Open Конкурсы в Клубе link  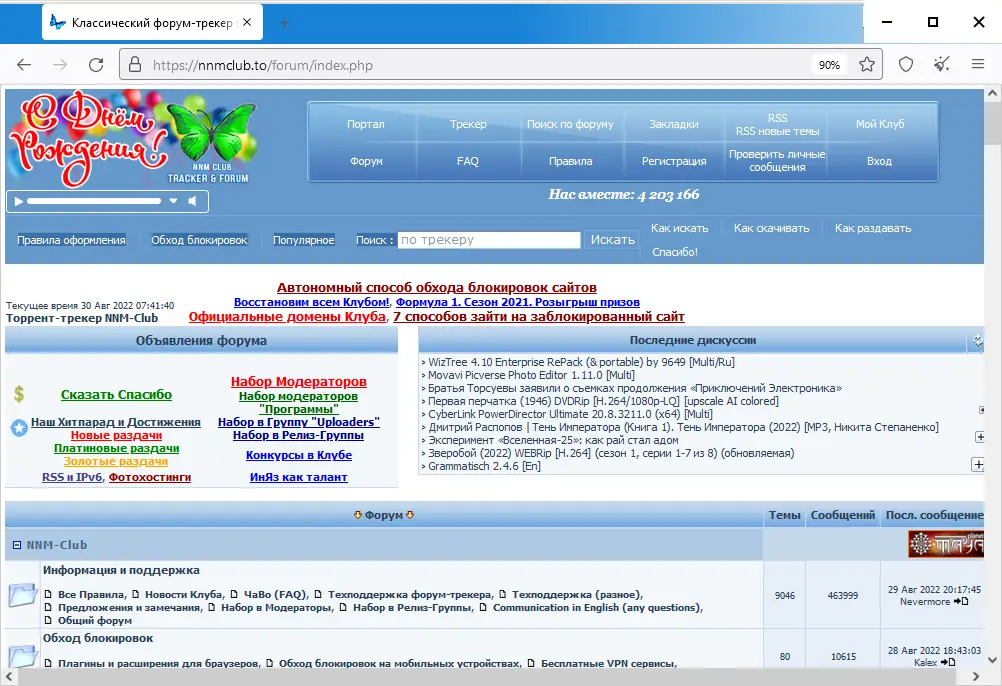click(298, 455)
